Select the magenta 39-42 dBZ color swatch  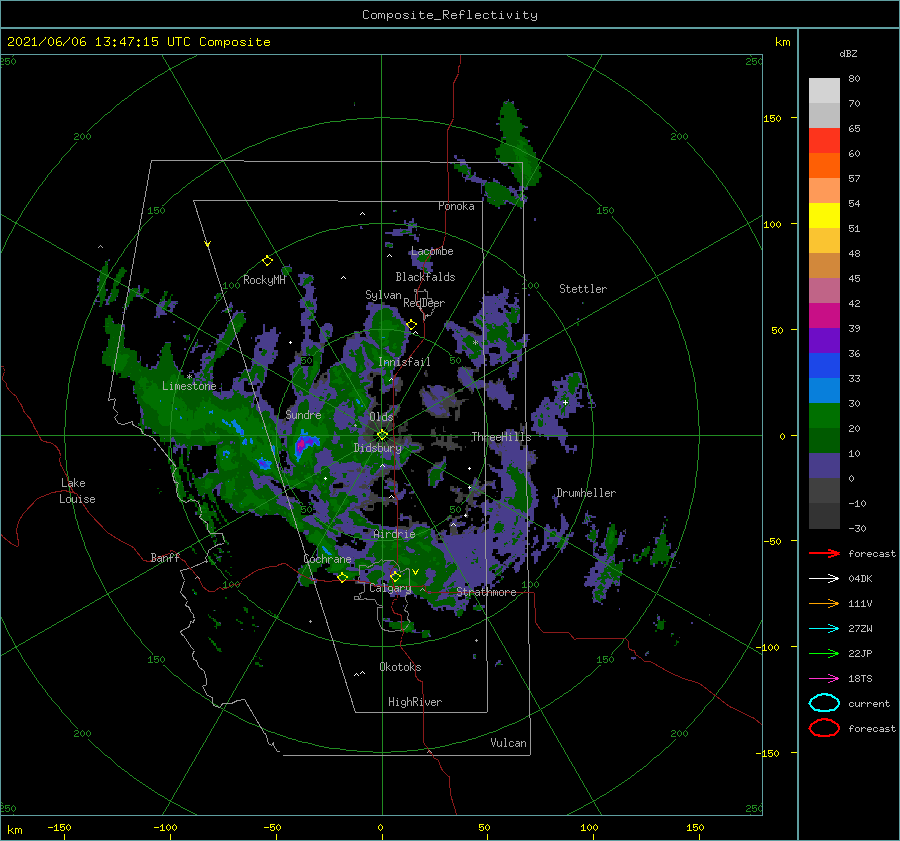(x=824, y=316)
